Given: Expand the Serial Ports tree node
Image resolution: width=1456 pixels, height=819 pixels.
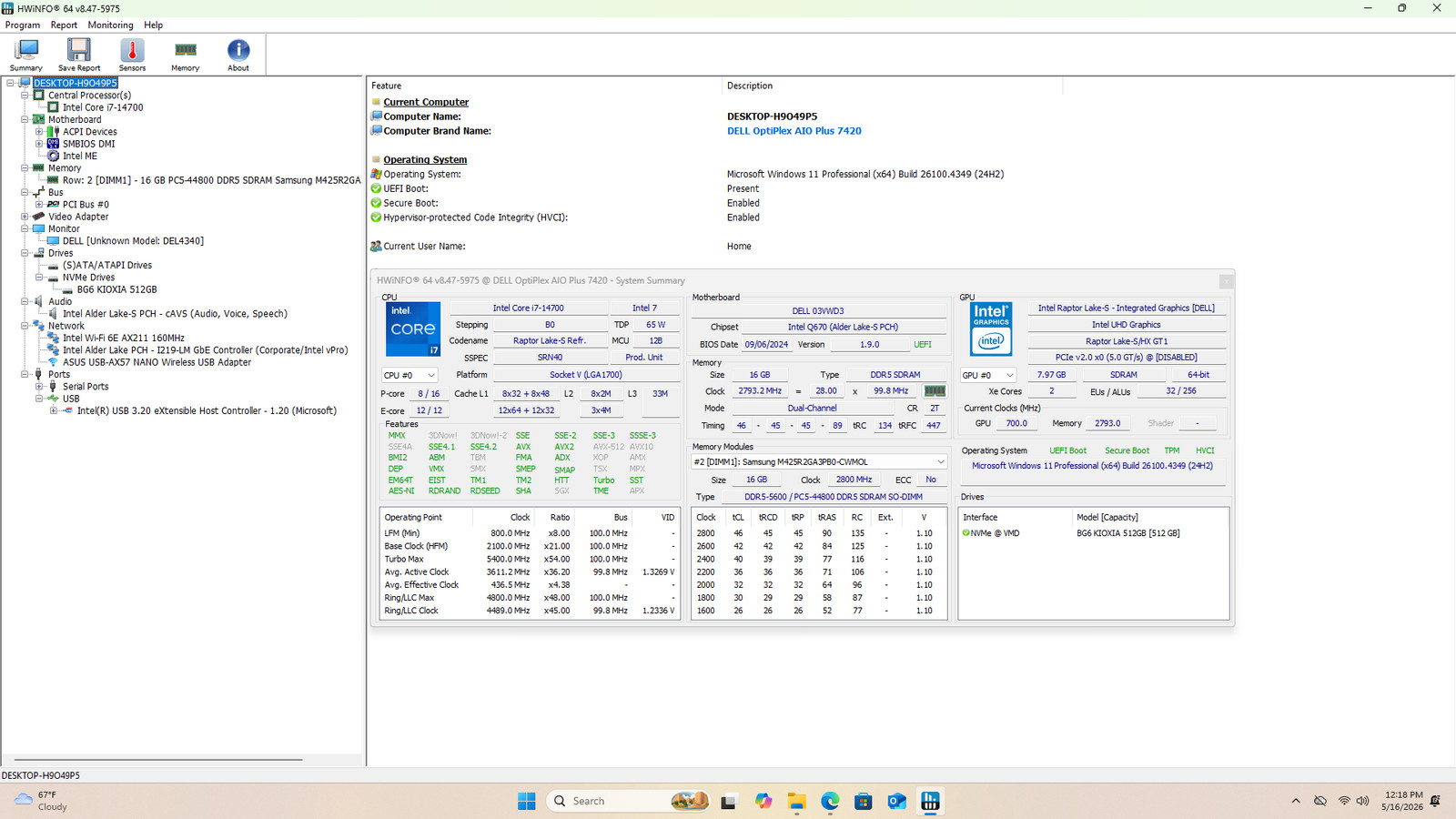Looking at the screenshot, I should [39, 387].
